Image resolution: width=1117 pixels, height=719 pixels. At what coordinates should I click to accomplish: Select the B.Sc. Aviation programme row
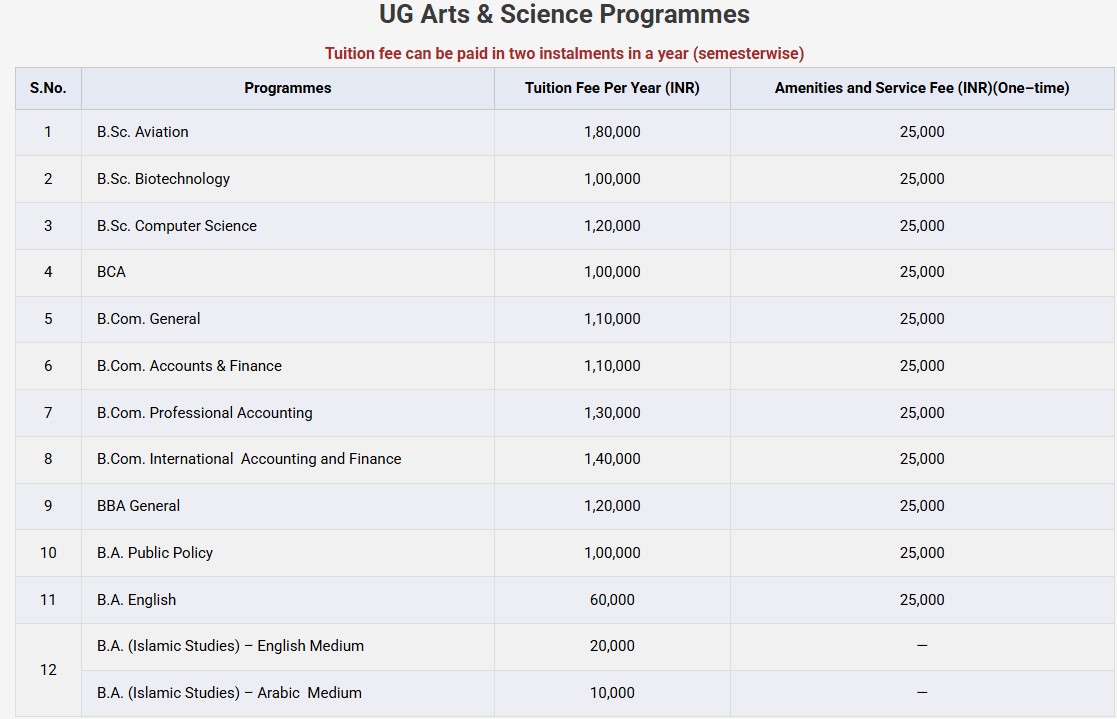143,132
